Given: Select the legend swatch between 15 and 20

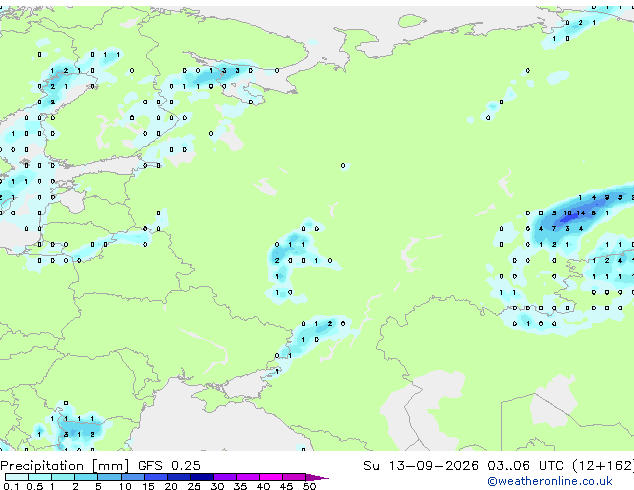Looking at the screenshot, I should (x=156, y=477).
